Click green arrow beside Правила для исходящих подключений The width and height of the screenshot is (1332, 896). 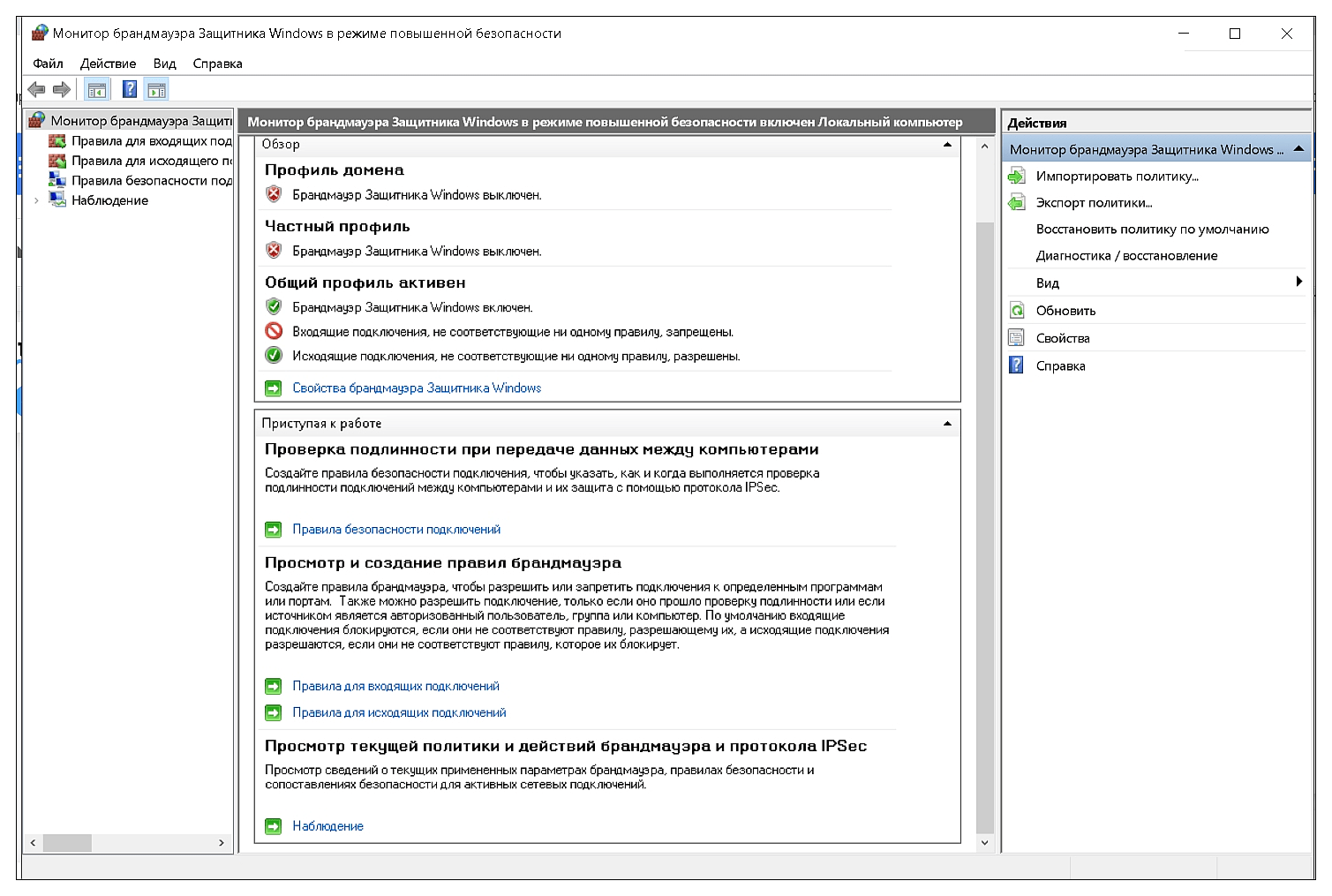(274, 712)
